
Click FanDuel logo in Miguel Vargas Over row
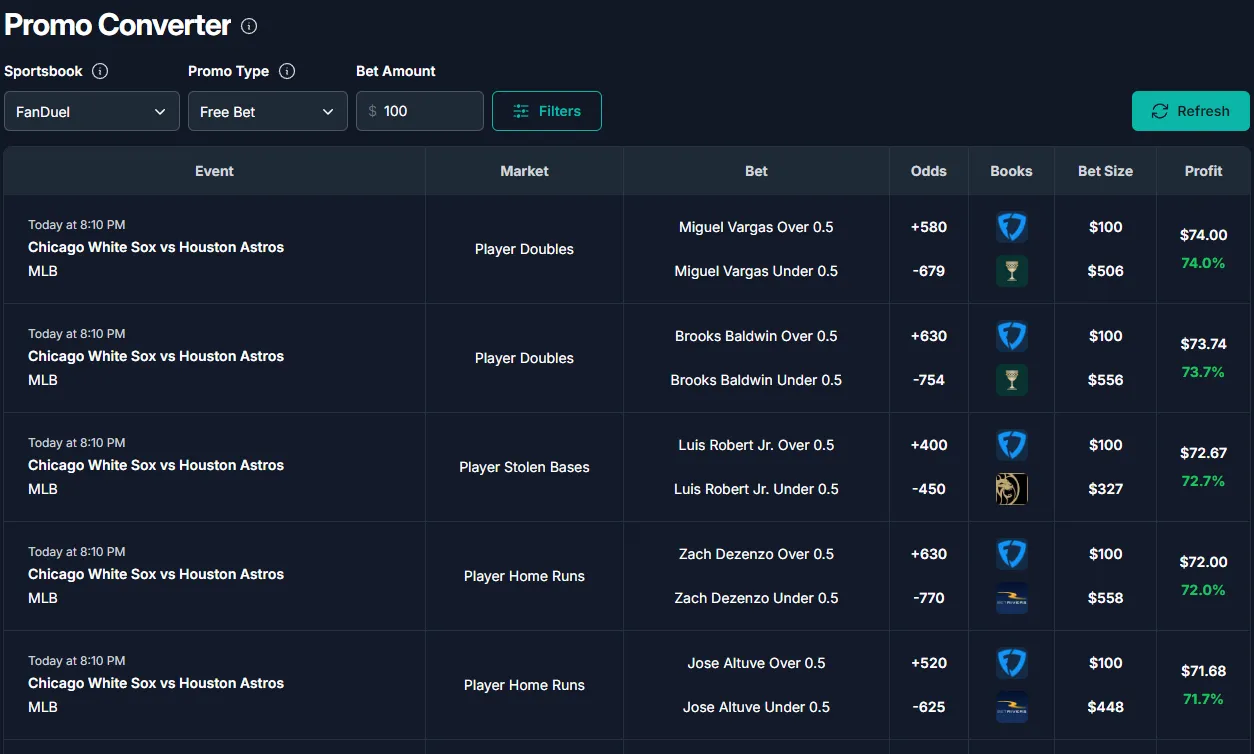pos(1012,227)
